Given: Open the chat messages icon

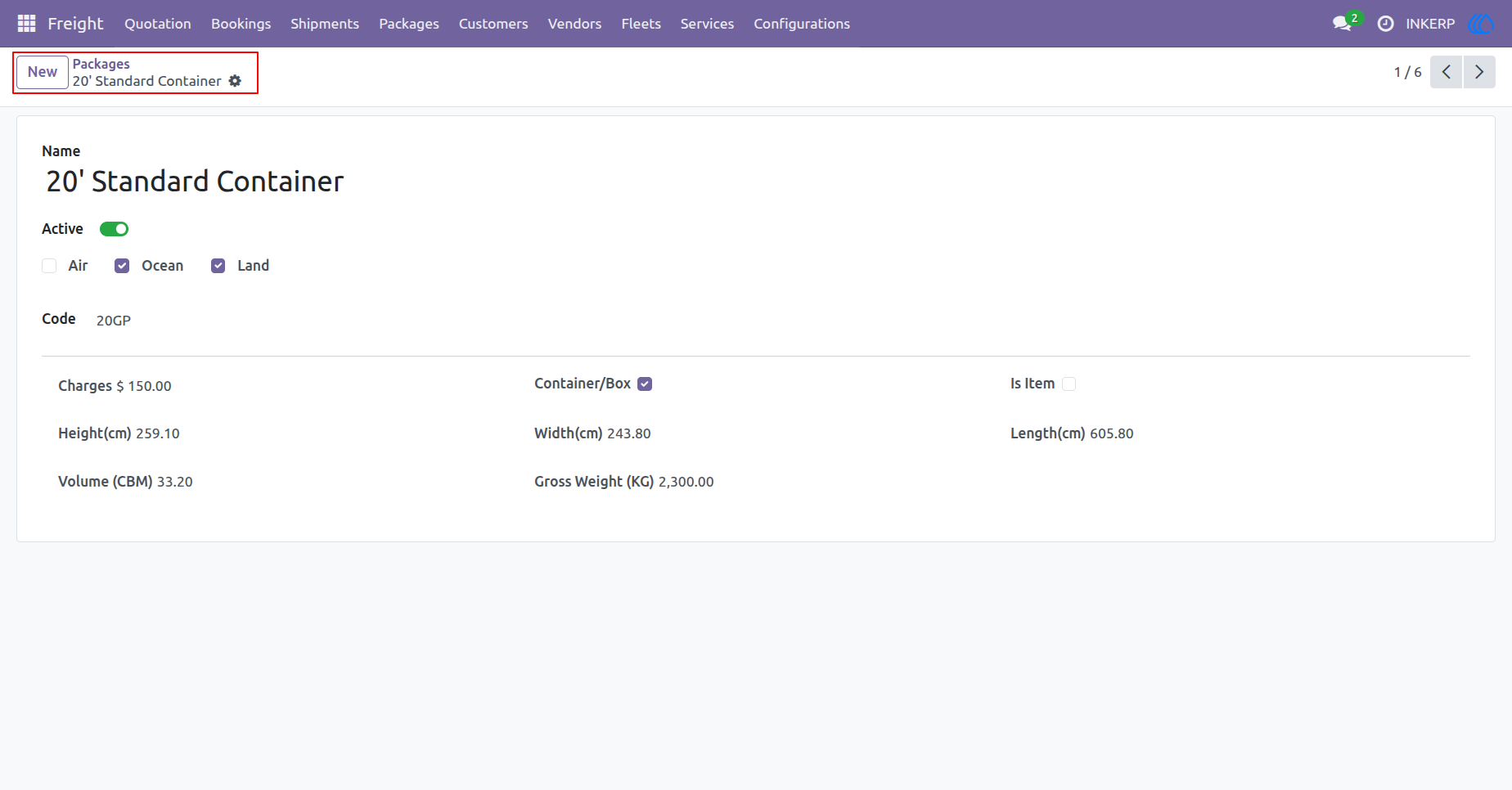Looking at the screenshot, I should [x=1342, y=24].
